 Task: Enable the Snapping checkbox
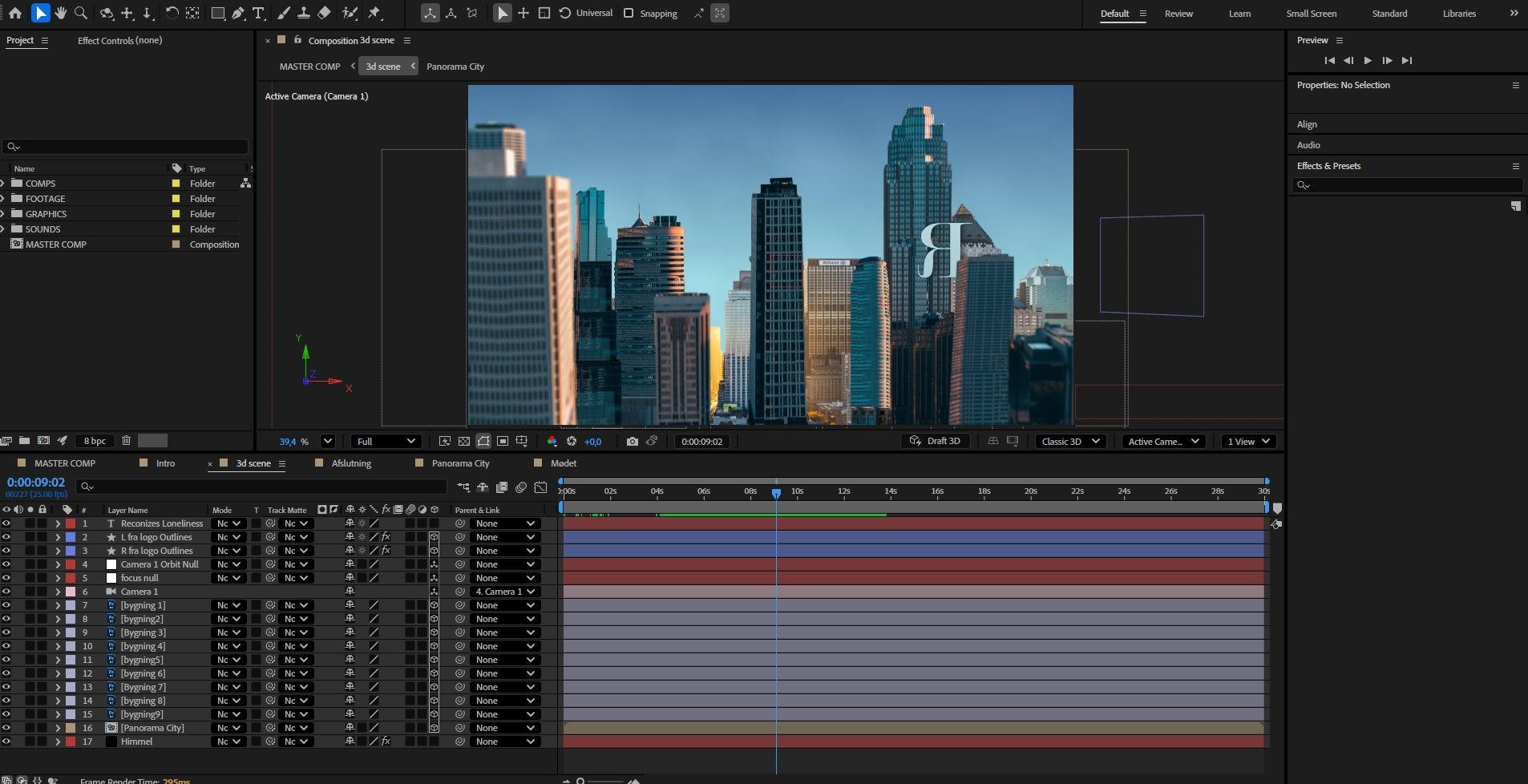[x=629, y=13]
